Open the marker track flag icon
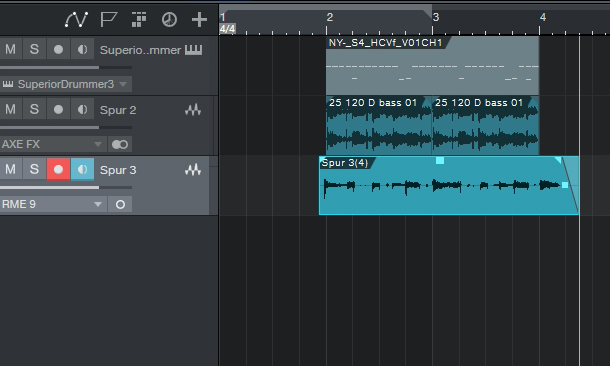Viewport: 610px width, 366px height. 109,19
